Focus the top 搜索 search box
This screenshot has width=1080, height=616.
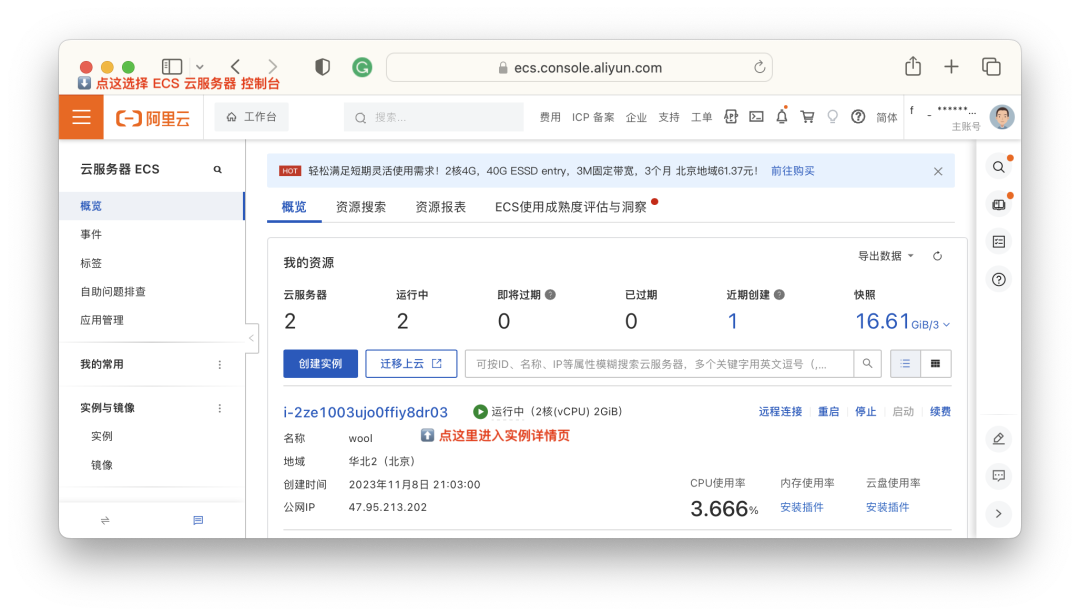tap(433, 118)
